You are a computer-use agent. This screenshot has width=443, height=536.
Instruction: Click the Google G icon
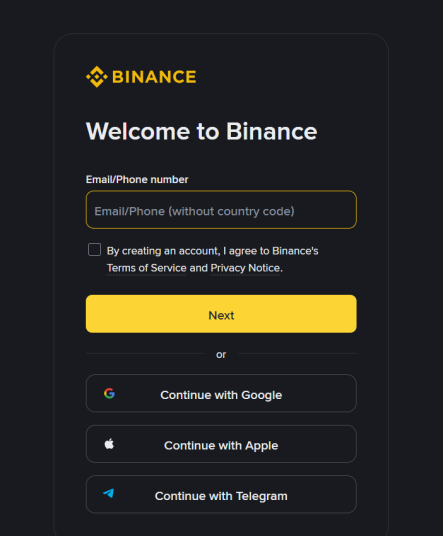(109, 393)
